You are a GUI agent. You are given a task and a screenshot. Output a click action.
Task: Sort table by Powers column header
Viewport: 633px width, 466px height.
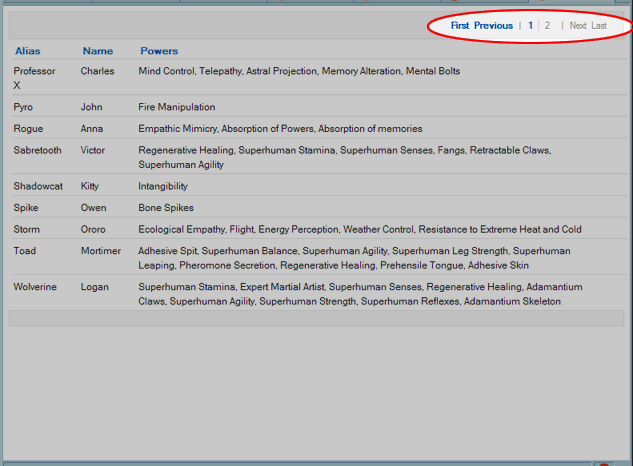pyautogui.click(x=159, y=51)
